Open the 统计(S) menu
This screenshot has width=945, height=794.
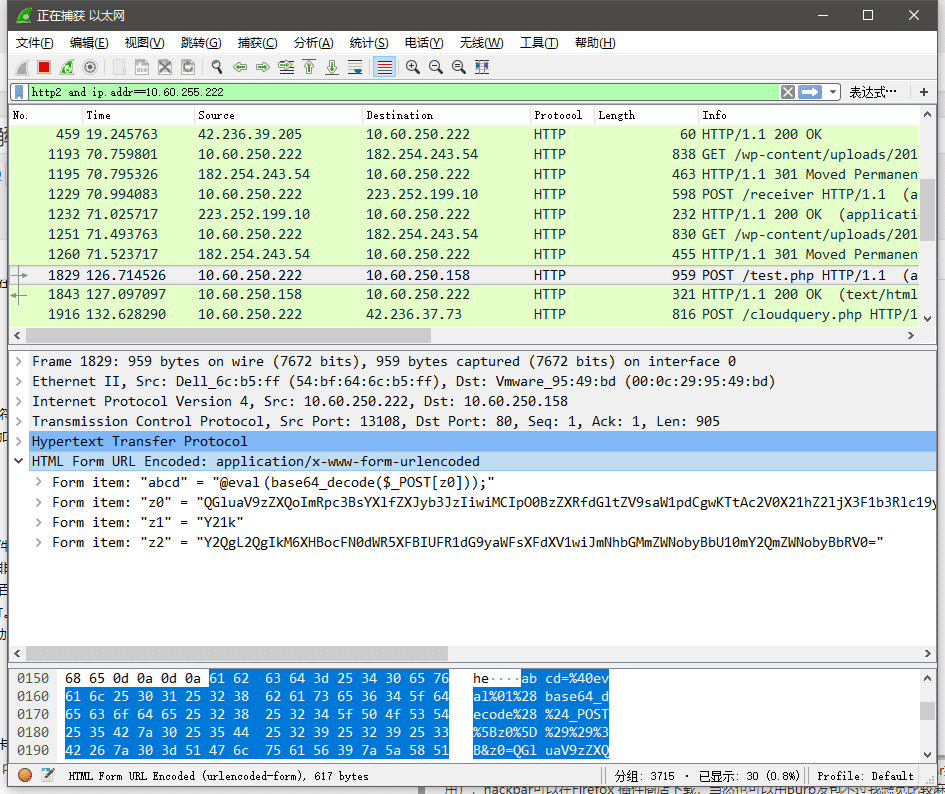point(369,43)
